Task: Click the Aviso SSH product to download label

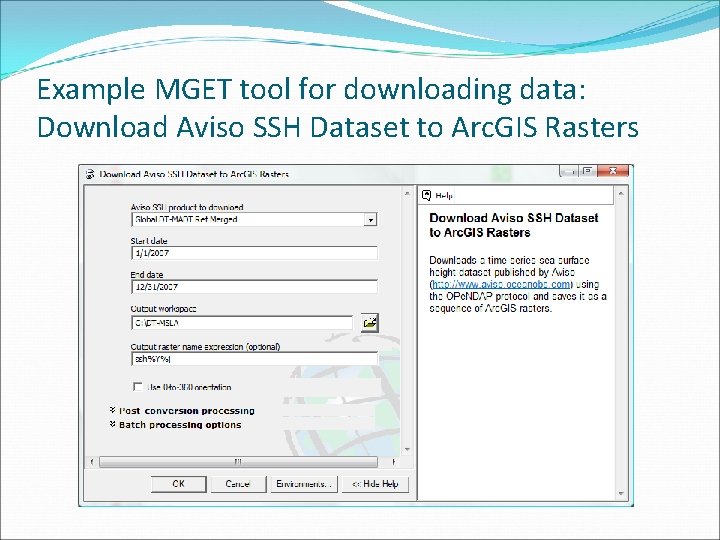Action: [187, 207]
